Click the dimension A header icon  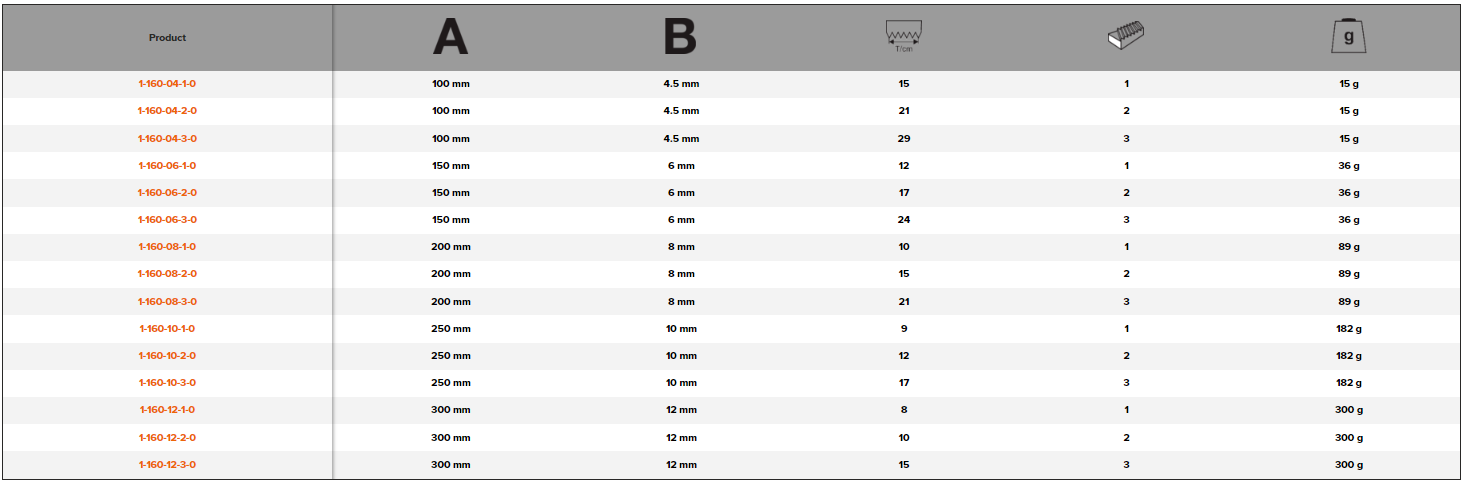coord(450,37)
